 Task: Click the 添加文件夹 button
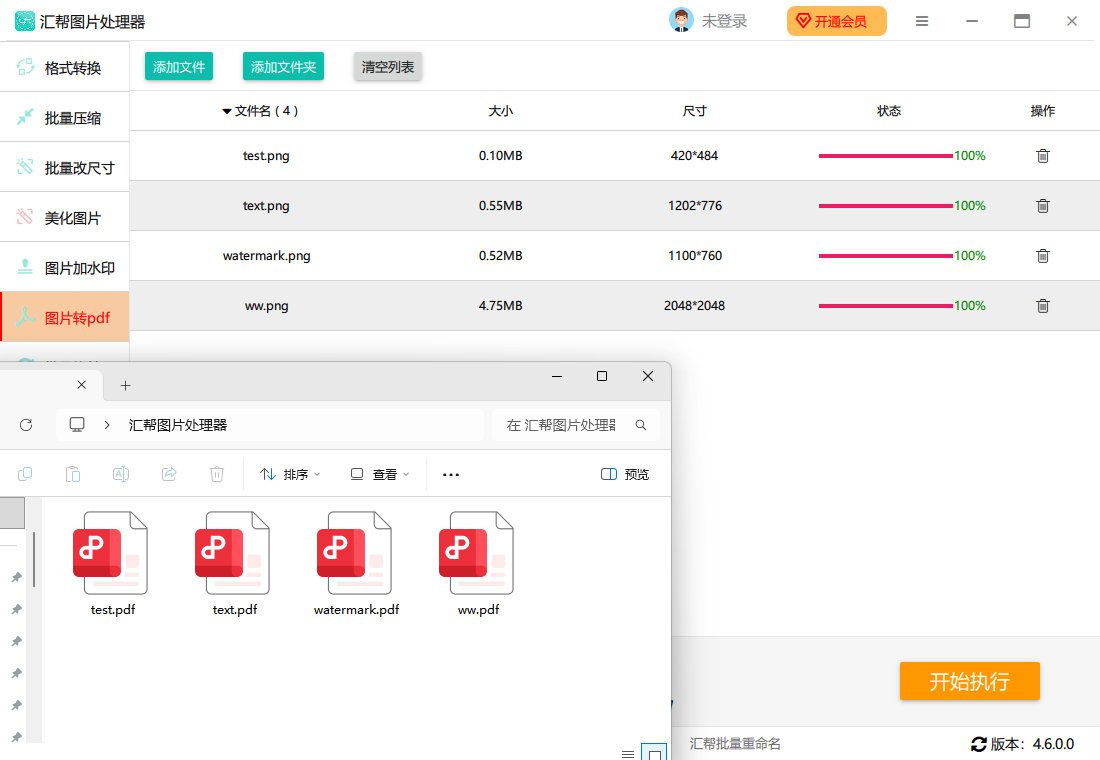(283, 67)
